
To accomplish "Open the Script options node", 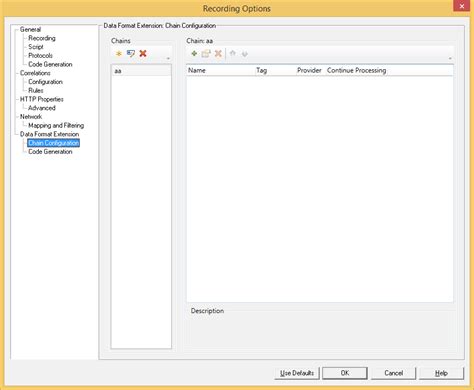I will coord(36,47).
